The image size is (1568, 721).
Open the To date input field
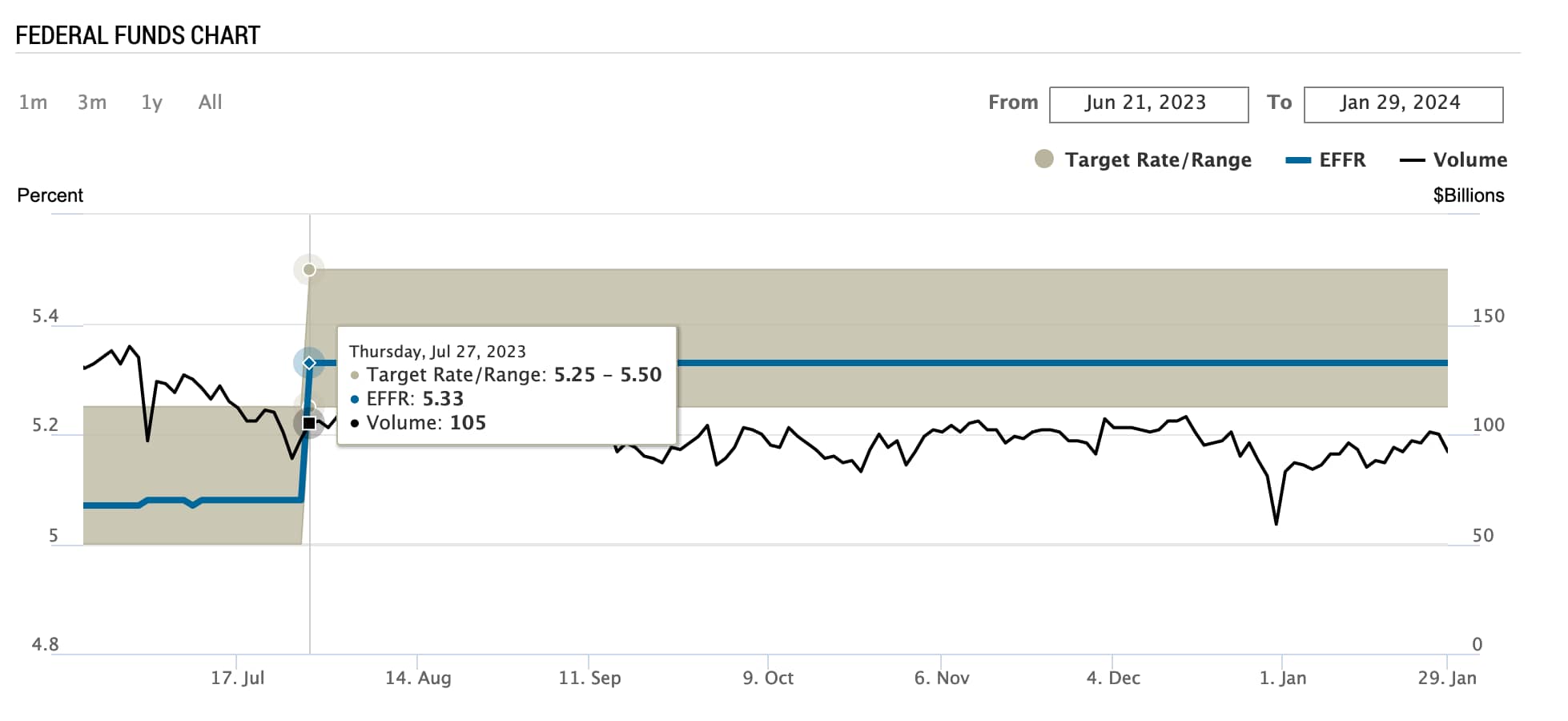(1402, 104)
